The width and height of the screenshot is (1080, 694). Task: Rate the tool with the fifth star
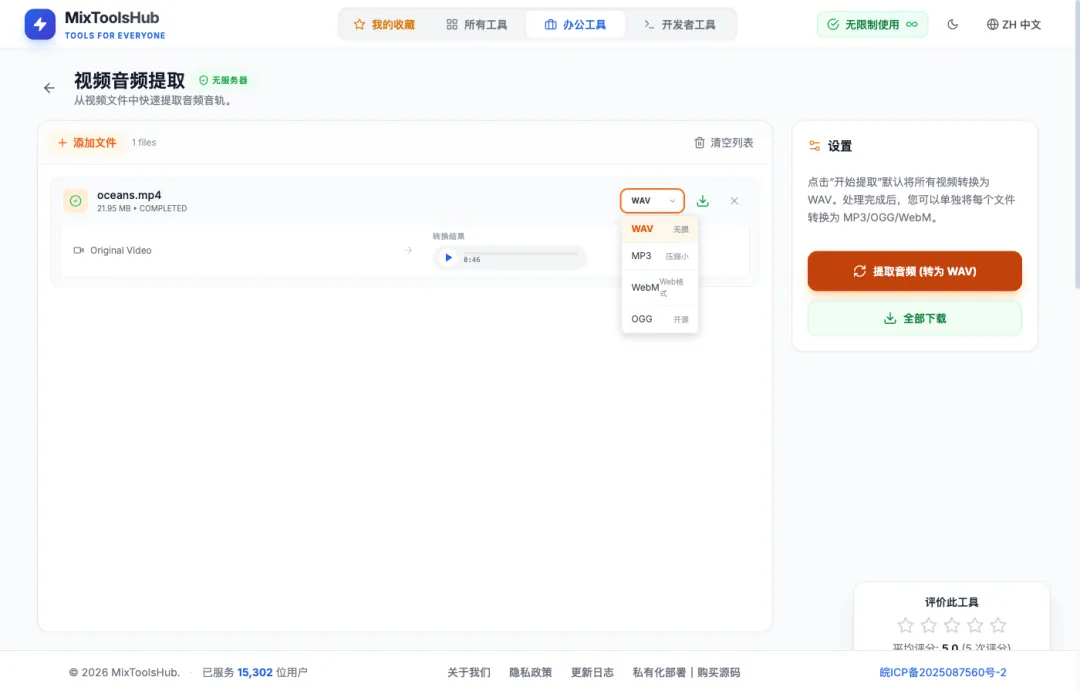[x=998, y=625]
